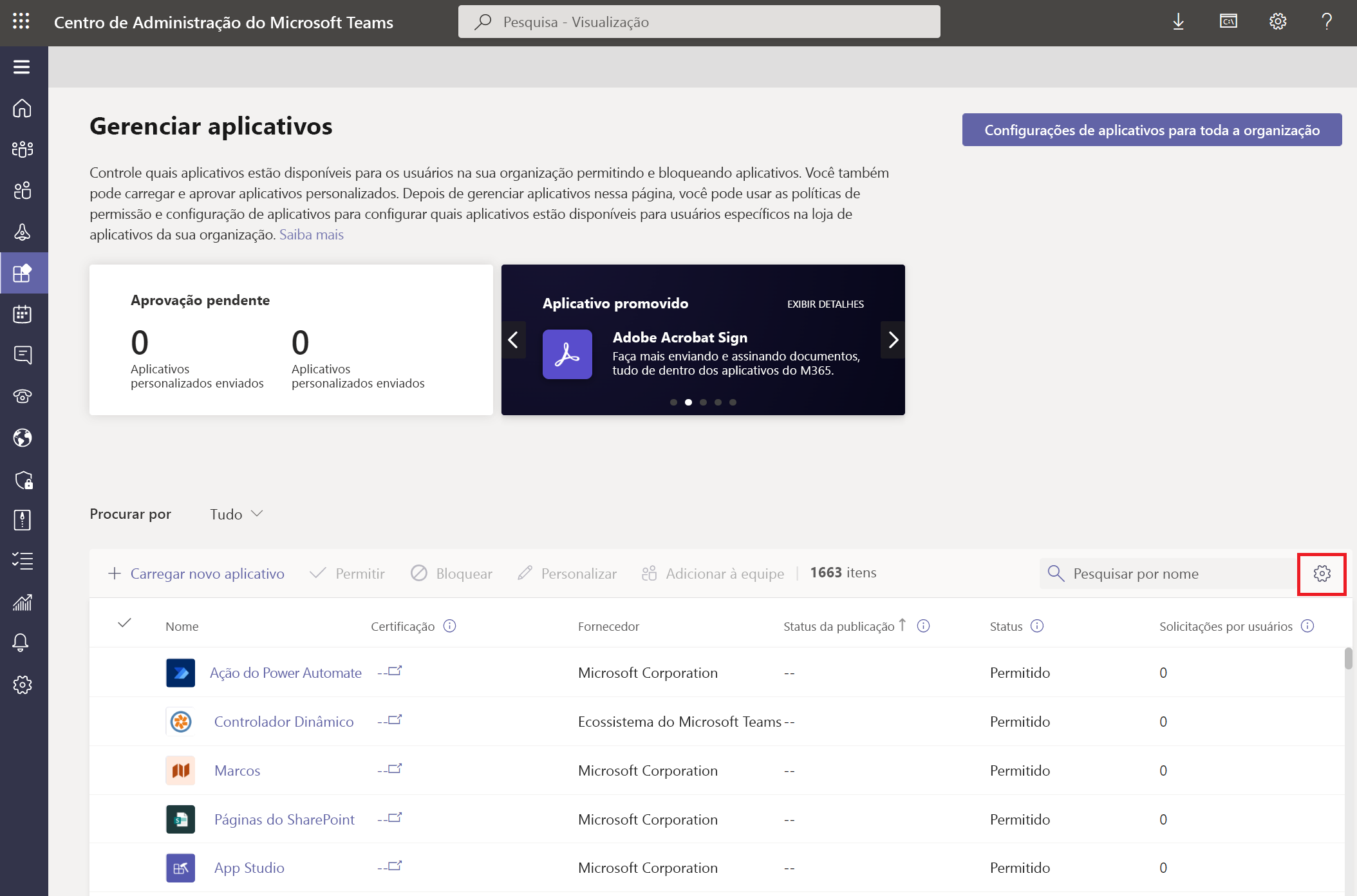Show next promoted app with right arrow
Viewport: 1357px width, 896px height.
click(x=893, y=340)
